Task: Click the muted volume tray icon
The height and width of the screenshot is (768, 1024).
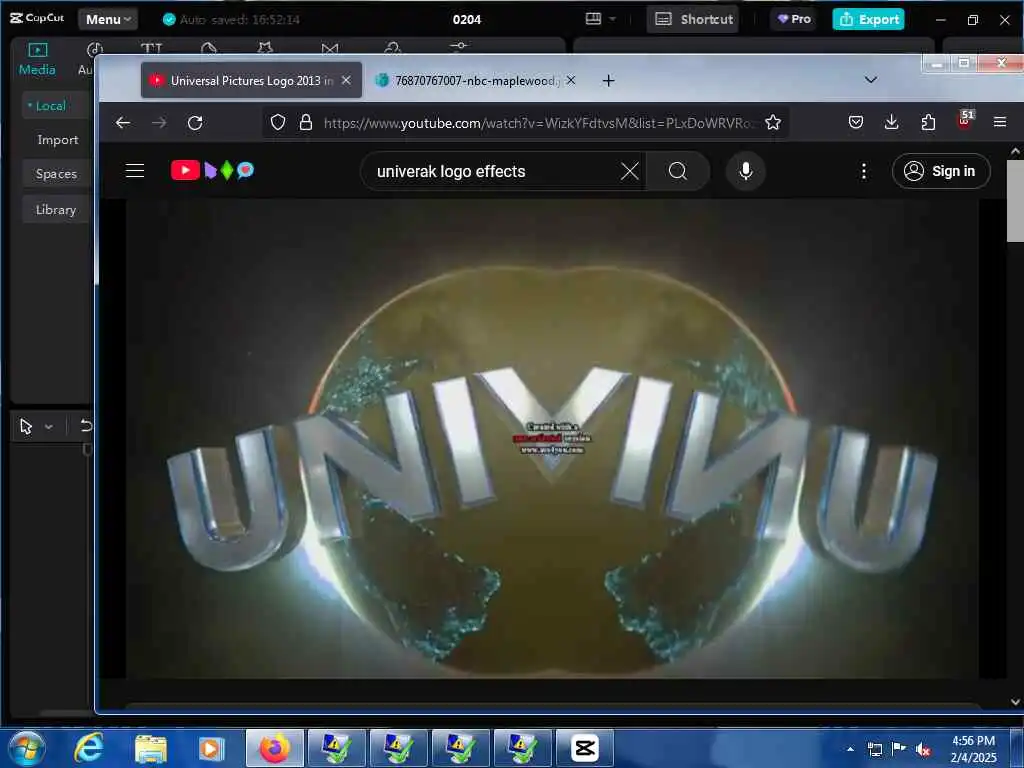Action: coord(923,749)
